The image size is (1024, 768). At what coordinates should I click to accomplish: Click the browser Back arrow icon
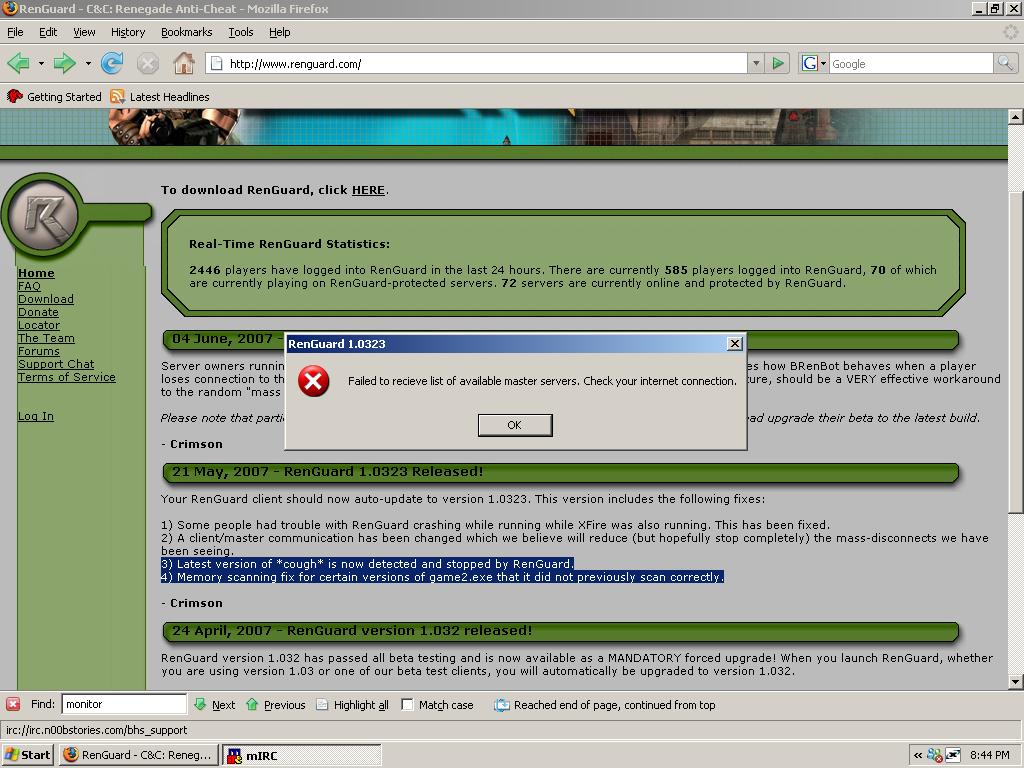click(18, 63)
